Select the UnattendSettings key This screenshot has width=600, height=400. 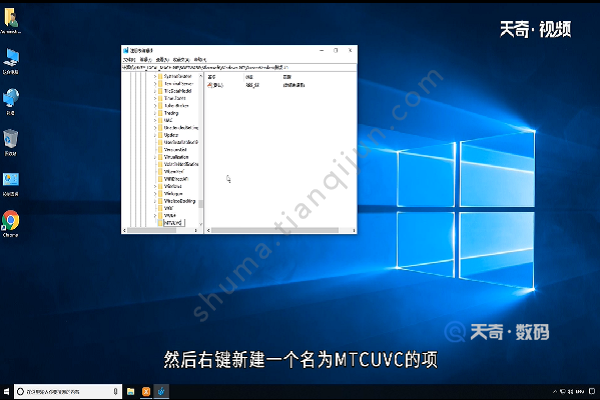click(x=181, y=128)
